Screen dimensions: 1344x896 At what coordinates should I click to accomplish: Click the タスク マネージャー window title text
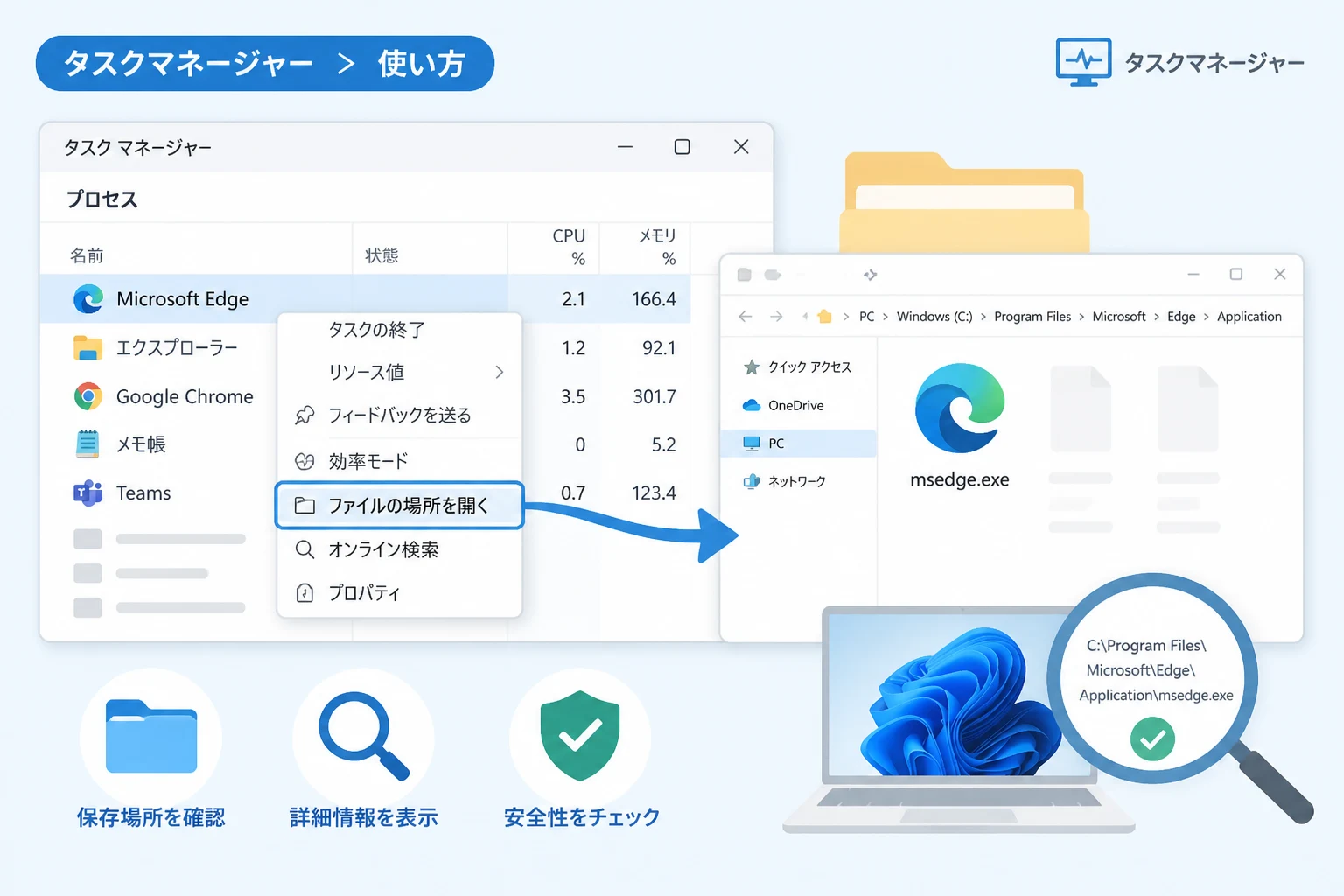137,147
